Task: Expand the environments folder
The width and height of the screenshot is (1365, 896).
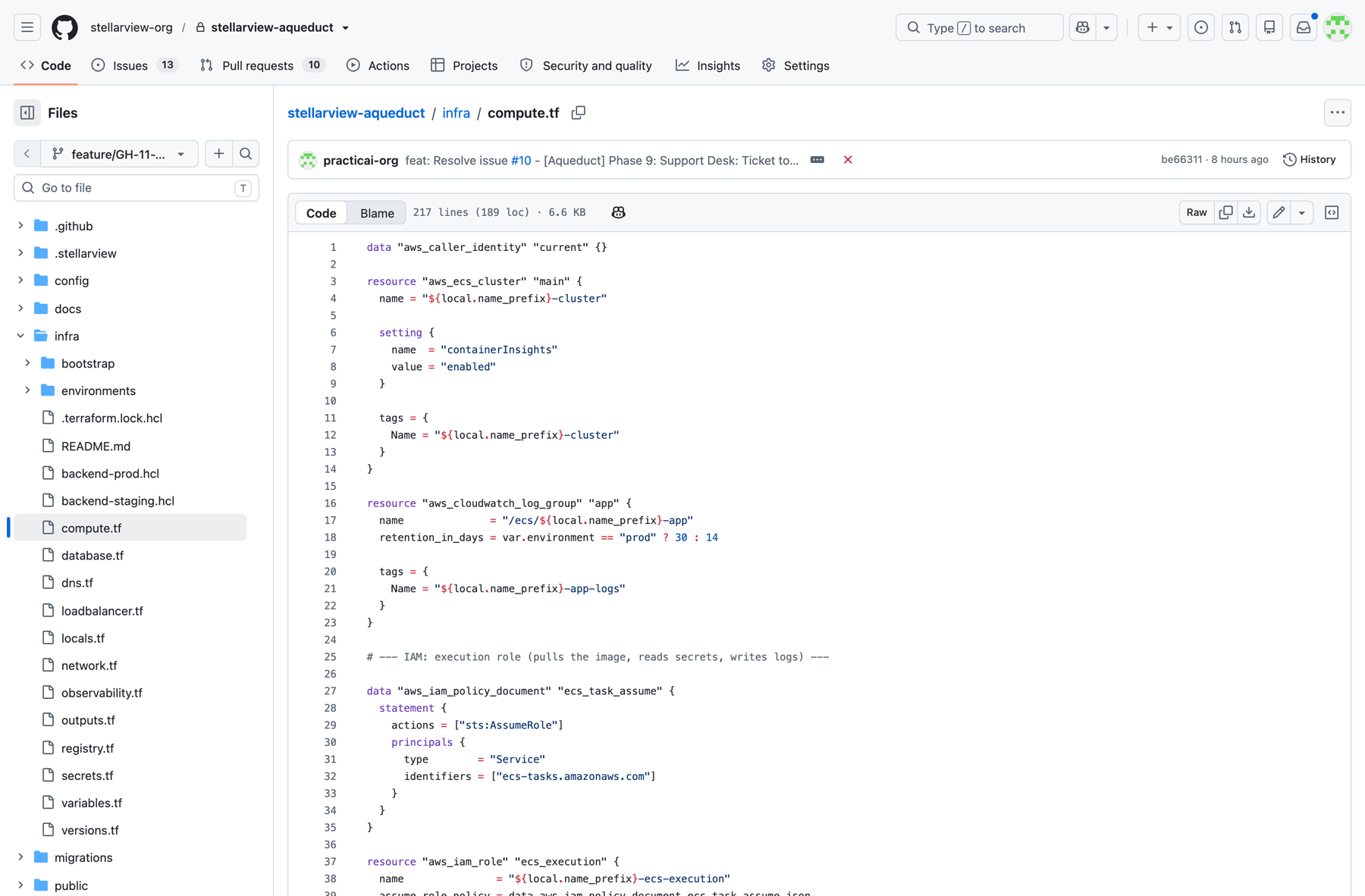Action: pyautogui.click(x=27, y=390)
